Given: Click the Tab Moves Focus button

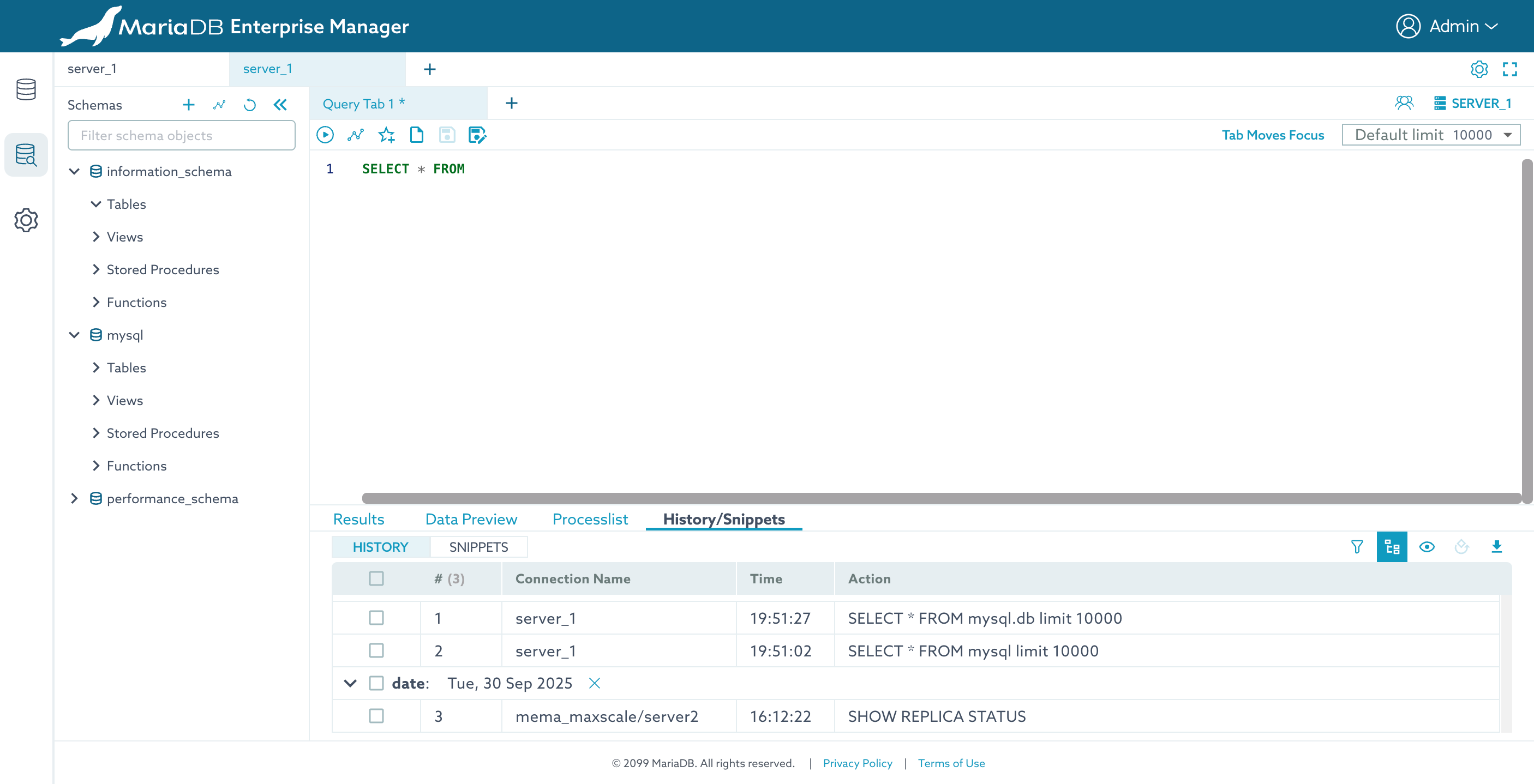Looking at the screenshot, I should [1273, 135].
